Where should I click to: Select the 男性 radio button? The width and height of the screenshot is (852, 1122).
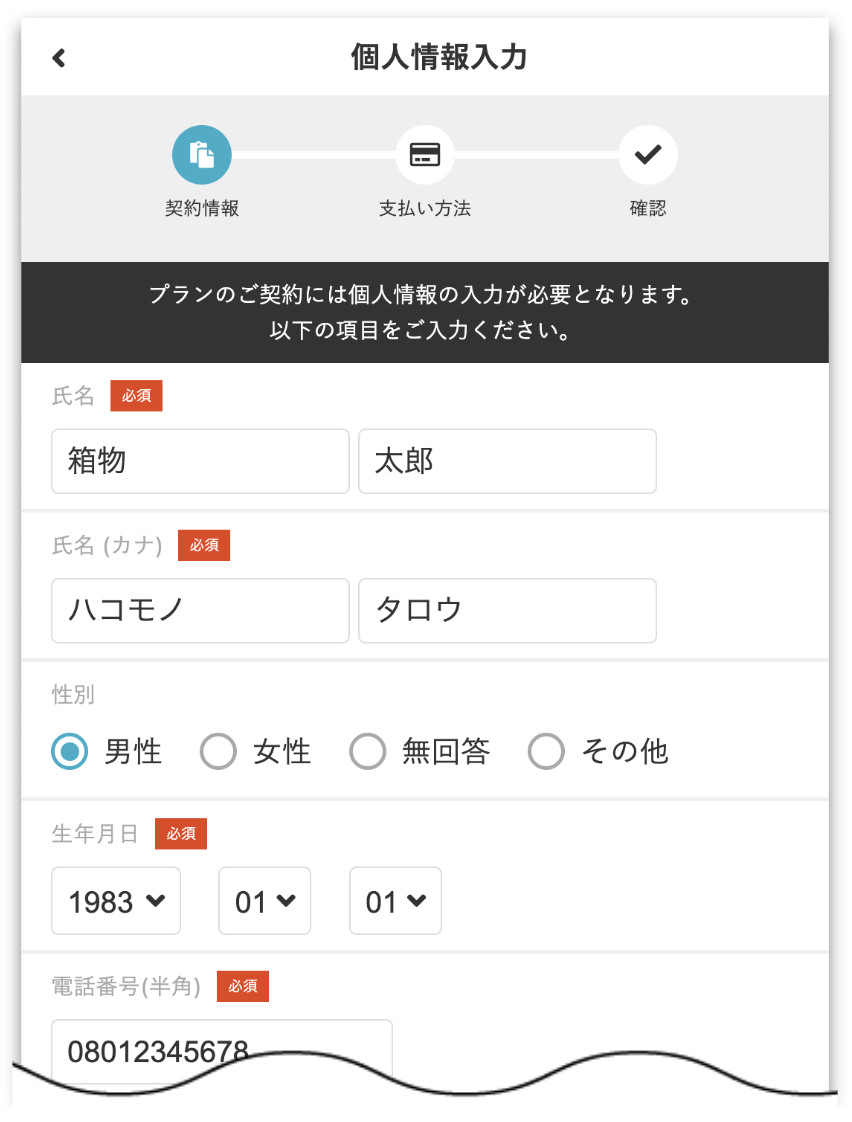tap(70, 751)
